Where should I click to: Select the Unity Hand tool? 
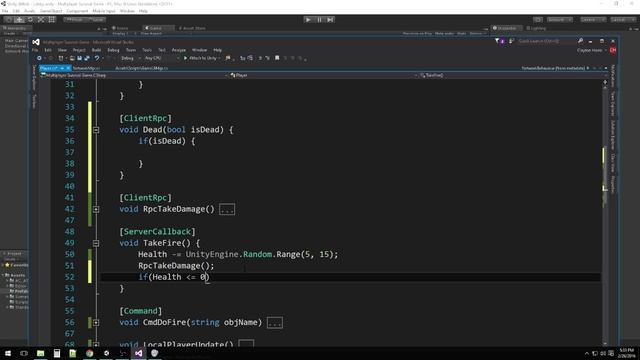tap(9, 20)
